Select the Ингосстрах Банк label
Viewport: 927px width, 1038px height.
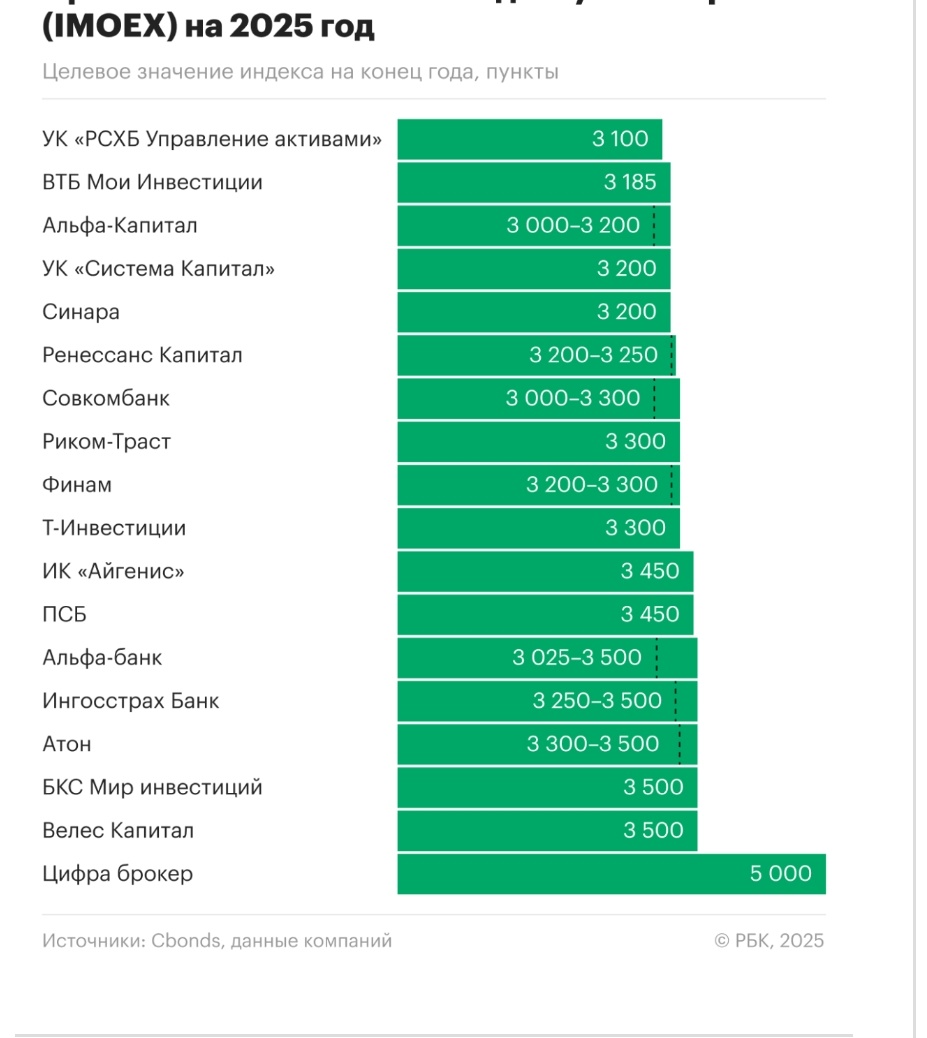point(131,701)
